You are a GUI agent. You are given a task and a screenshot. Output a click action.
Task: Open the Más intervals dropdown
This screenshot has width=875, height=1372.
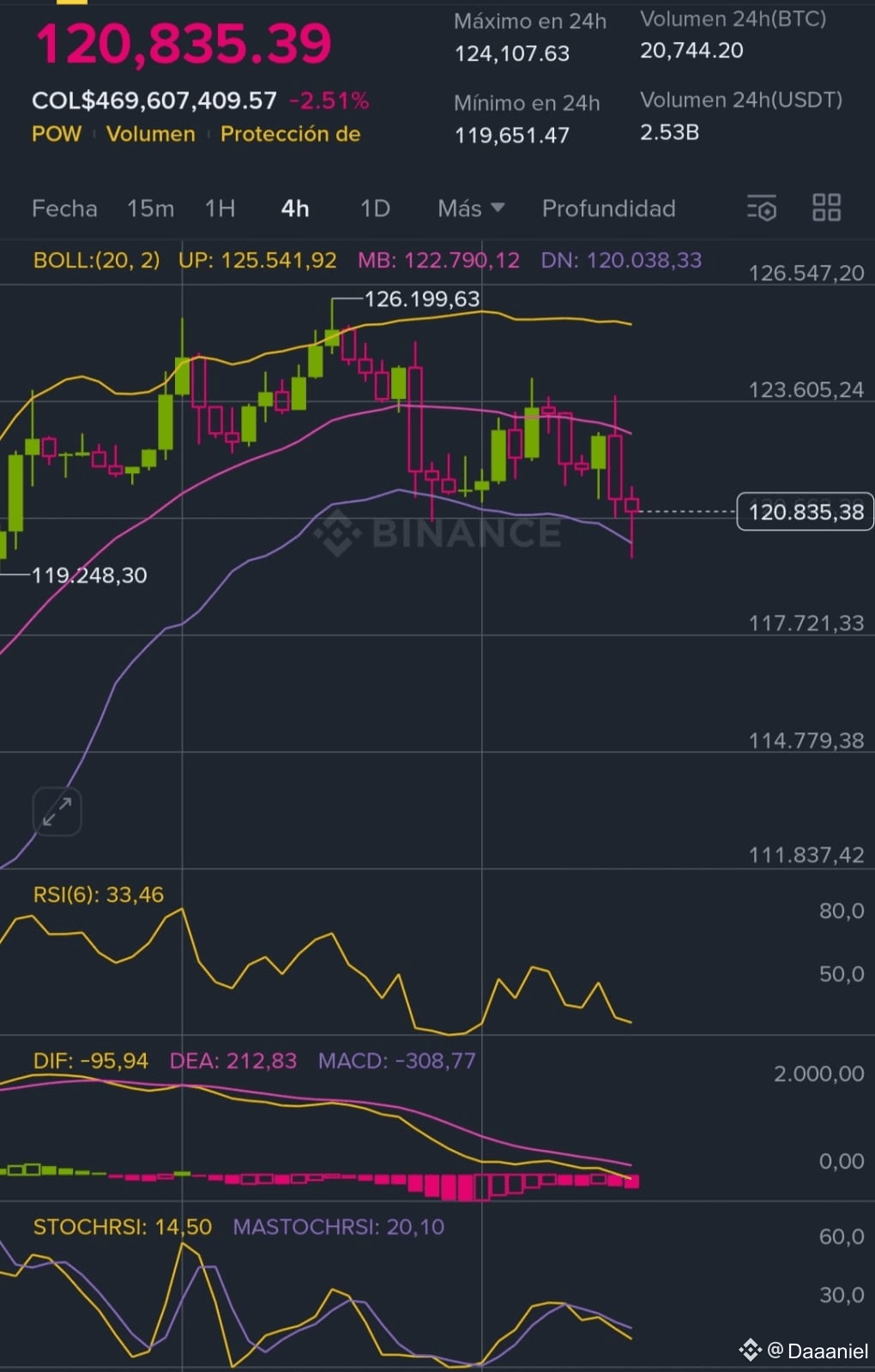coord(471,208)
